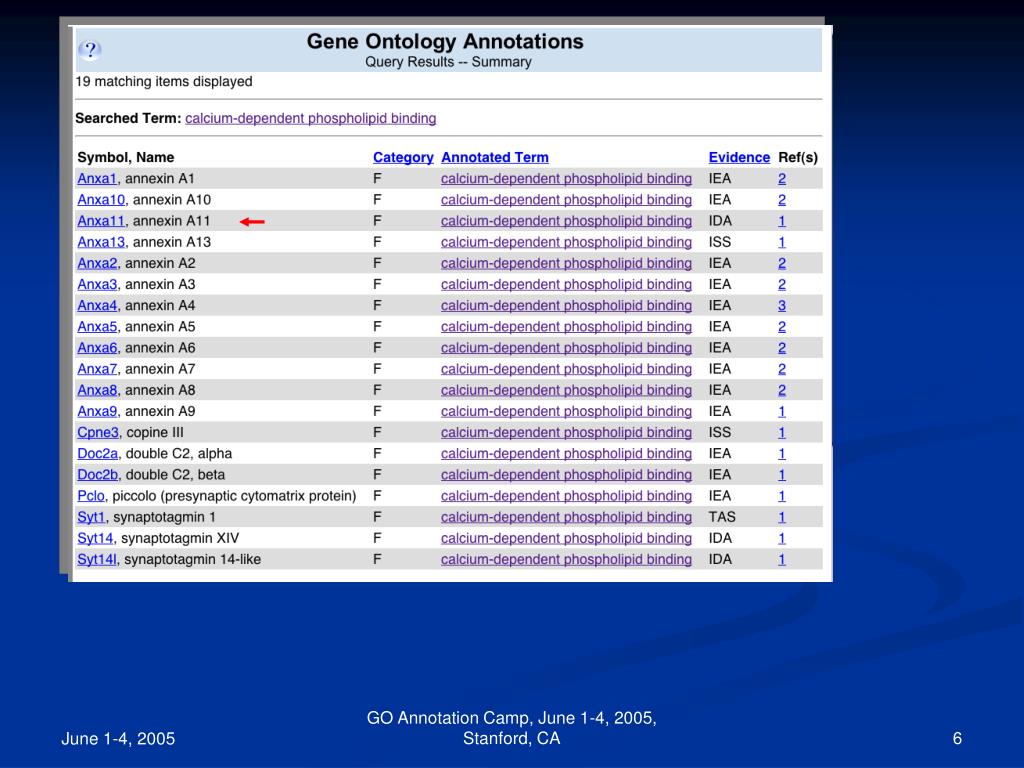The image size is (1024, 768).
Task: Open the reference count 2 for Anxa10
Action: 782,200
